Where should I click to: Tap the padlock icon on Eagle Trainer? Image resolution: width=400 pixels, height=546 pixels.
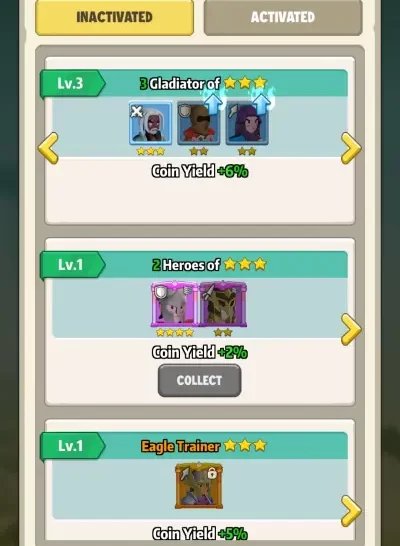212,473
